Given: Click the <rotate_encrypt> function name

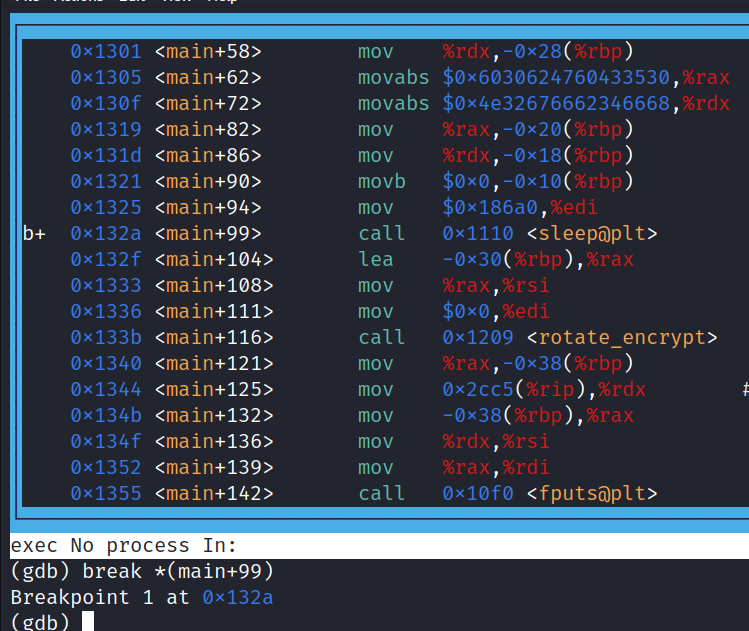Looking at the screenshot, I should [622, 338].
